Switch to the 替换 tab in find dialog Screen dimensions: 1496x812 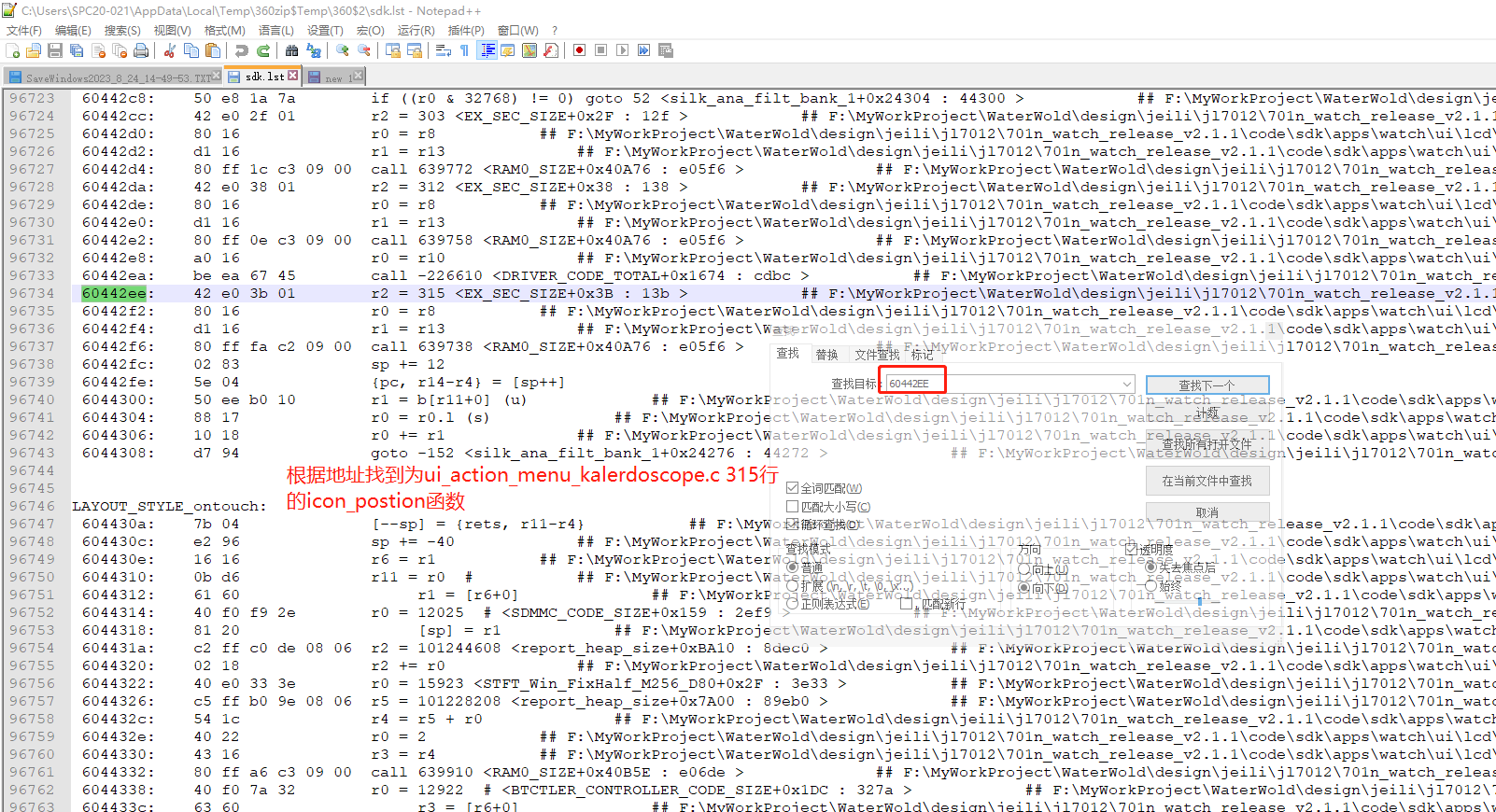[826, 355]
